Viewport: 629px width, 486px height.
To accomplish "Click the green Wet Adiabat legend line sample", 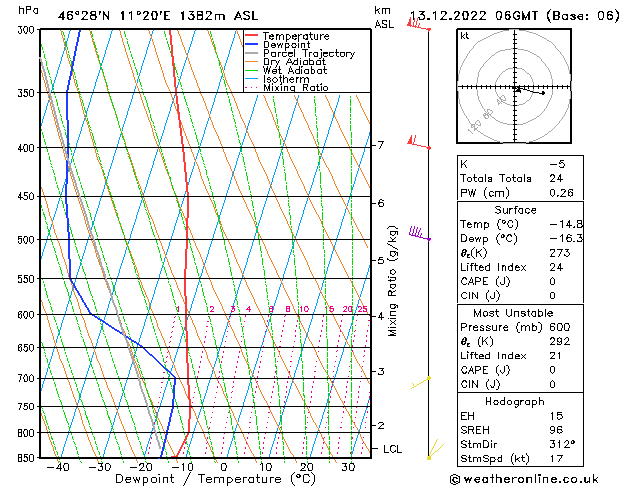I will click(251, 70).
